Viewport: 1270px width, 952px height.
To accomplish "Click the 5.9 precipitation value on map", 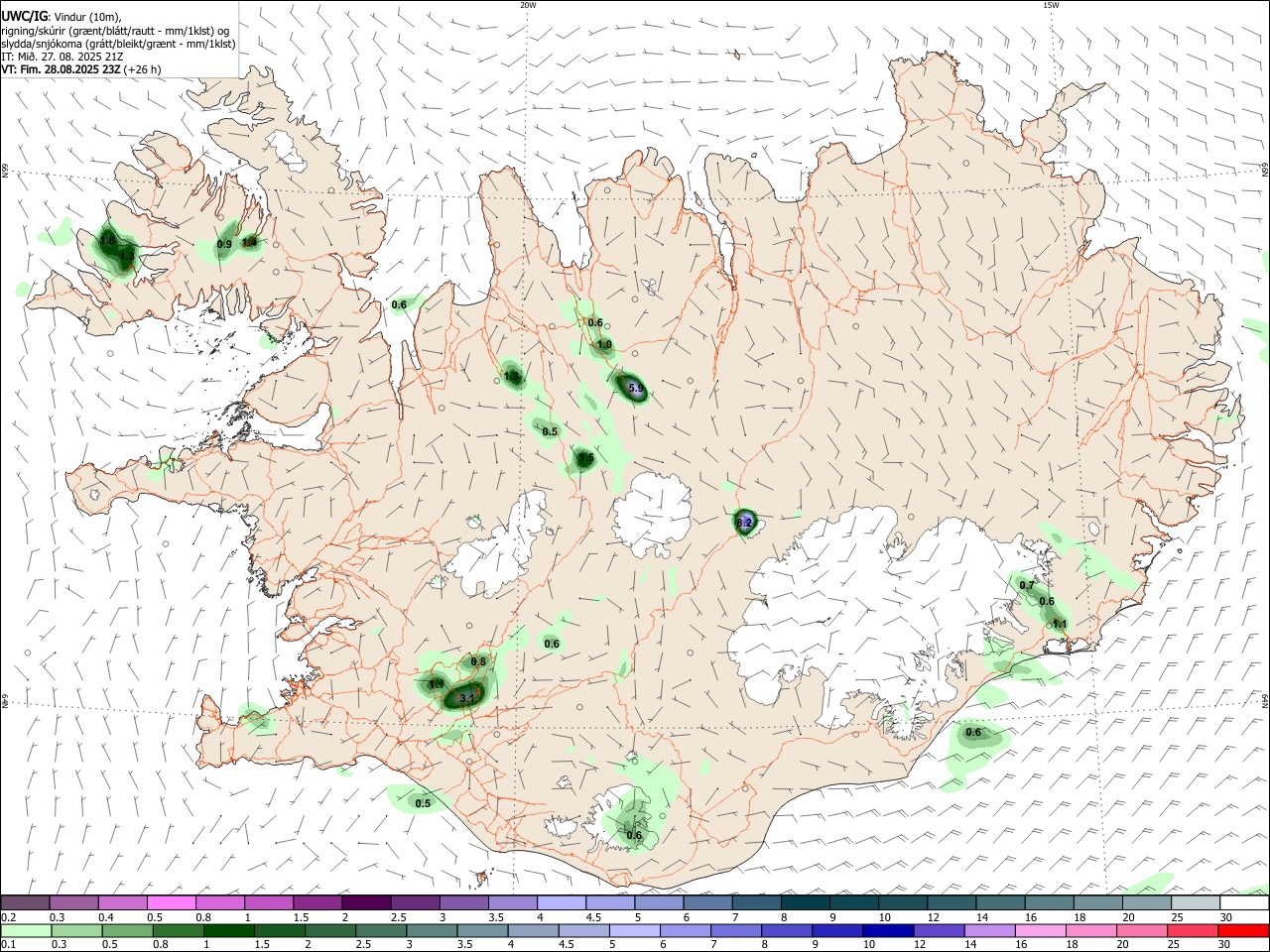I will pos(637,388).
